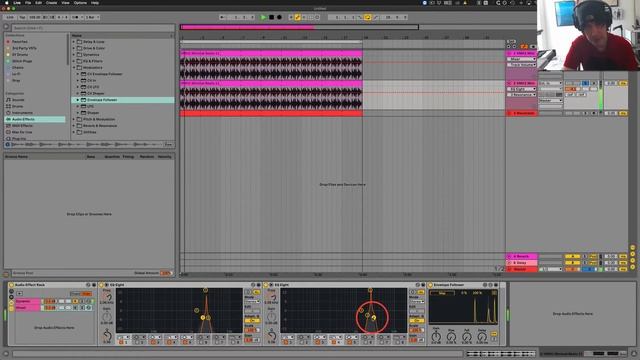Open the Edit menu

(38, 3)
